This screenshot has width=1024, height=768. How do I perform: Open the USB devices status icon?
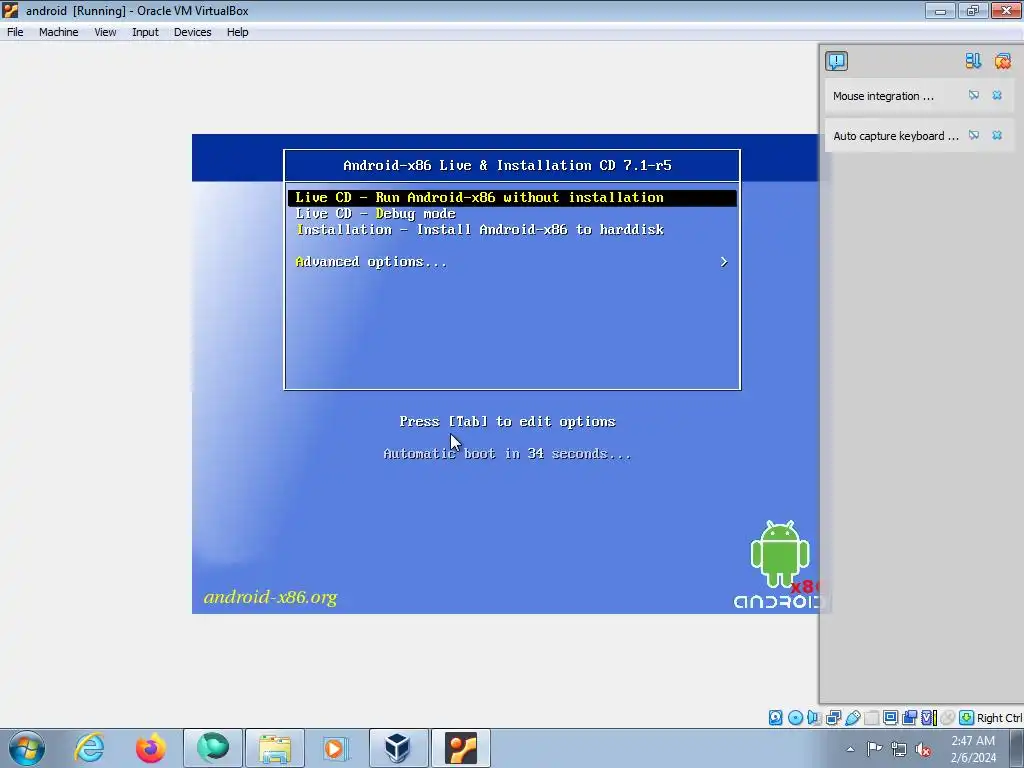[x=852, y=718]
